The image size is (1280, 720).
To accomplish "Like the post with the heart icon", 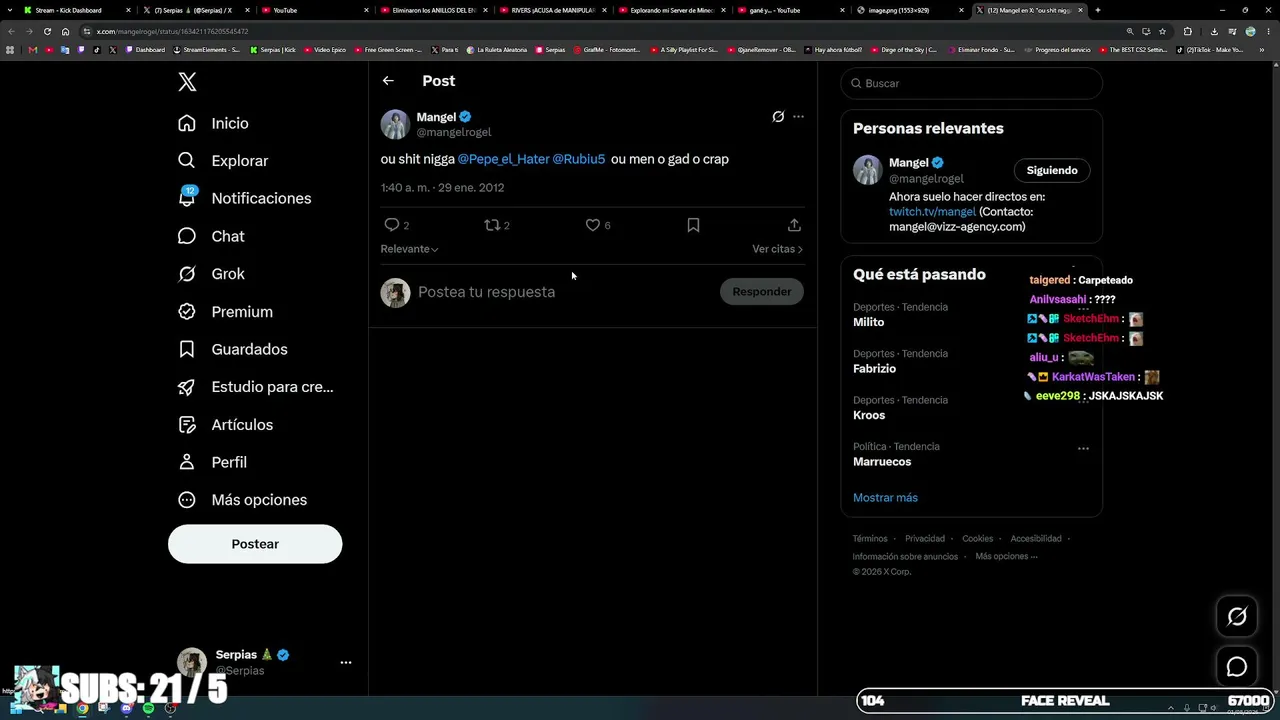I will pyautogui.click(x=593, y=225).
